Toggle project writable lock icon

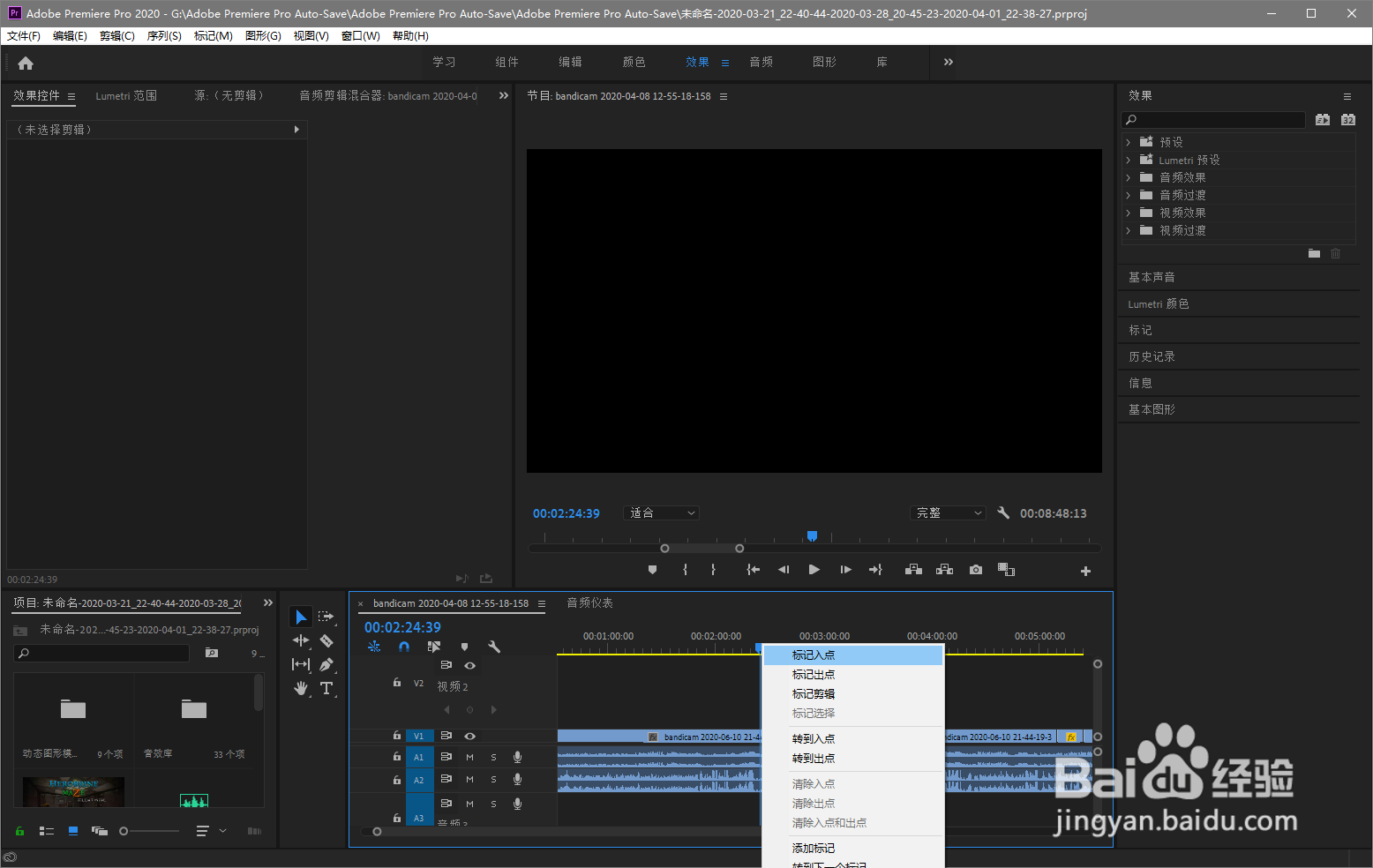(x=19, y=831)
